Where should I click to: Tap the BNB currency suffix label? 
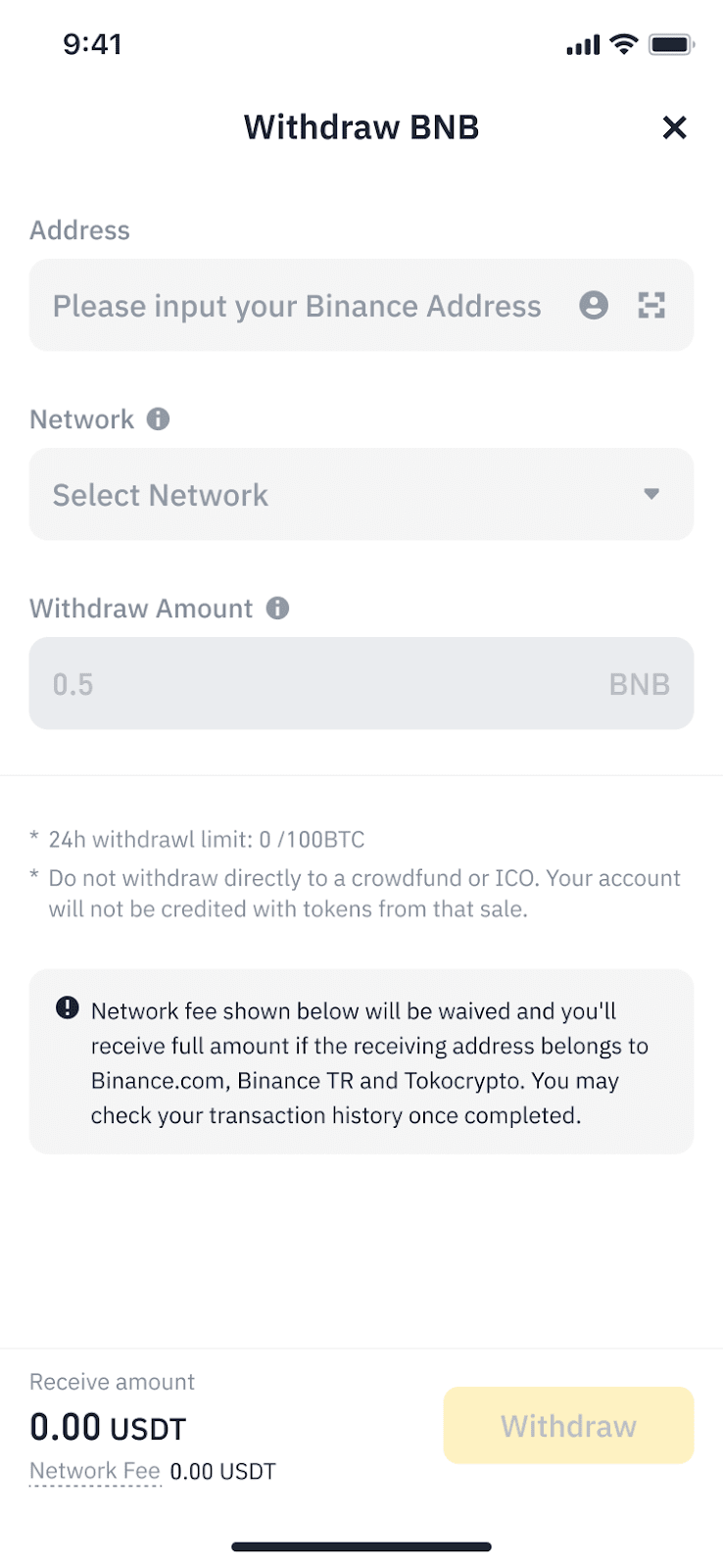point(639,684)
